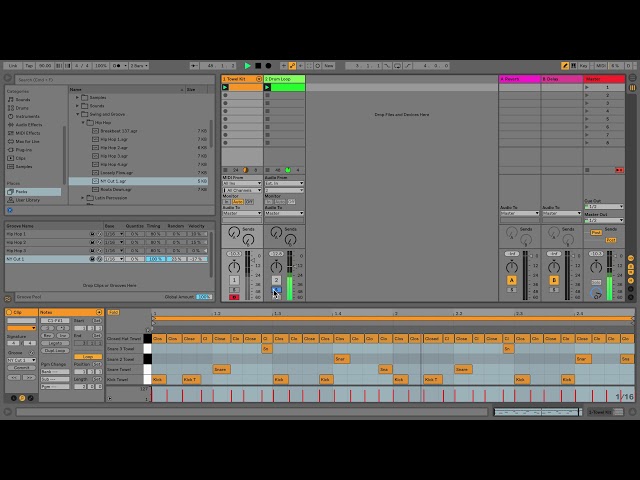
Task: Set Towel Kit monitor to In
Action: [x=227, y=202]
